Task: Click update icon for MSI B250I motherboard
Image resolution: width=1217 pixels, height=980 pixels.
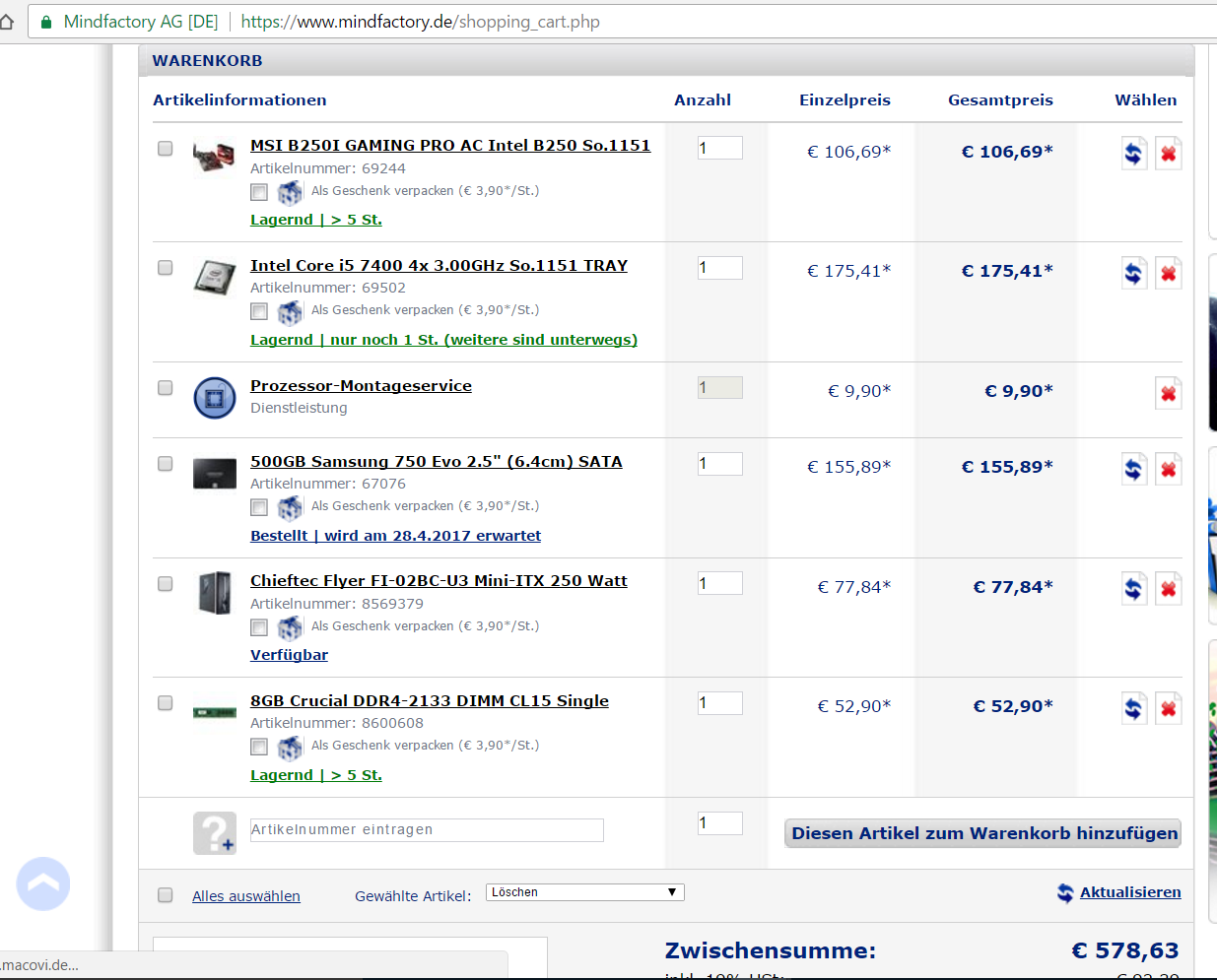Action: 1134,154
